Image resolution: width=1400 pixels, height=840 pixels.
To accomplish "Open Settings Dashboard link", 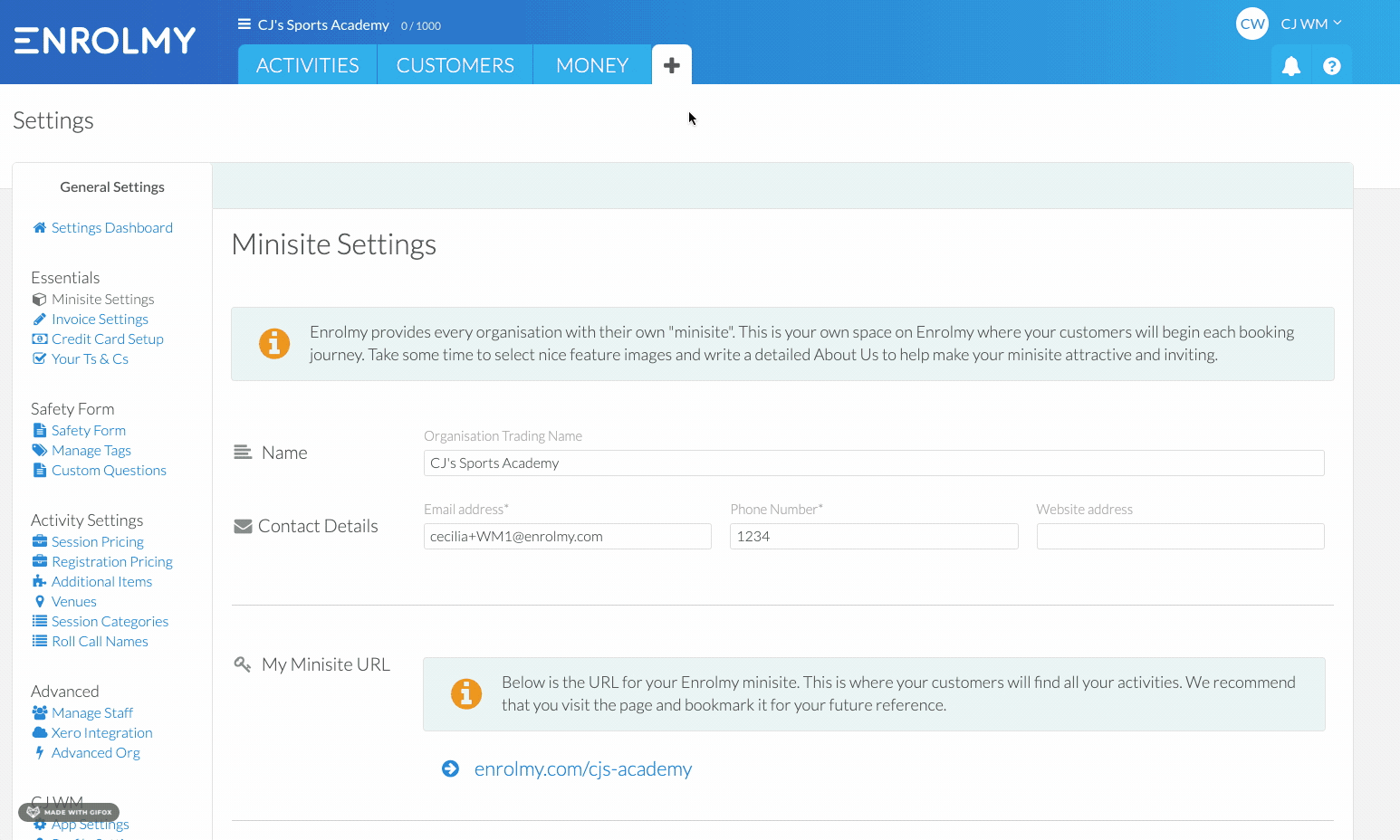I will pos(112,228).
